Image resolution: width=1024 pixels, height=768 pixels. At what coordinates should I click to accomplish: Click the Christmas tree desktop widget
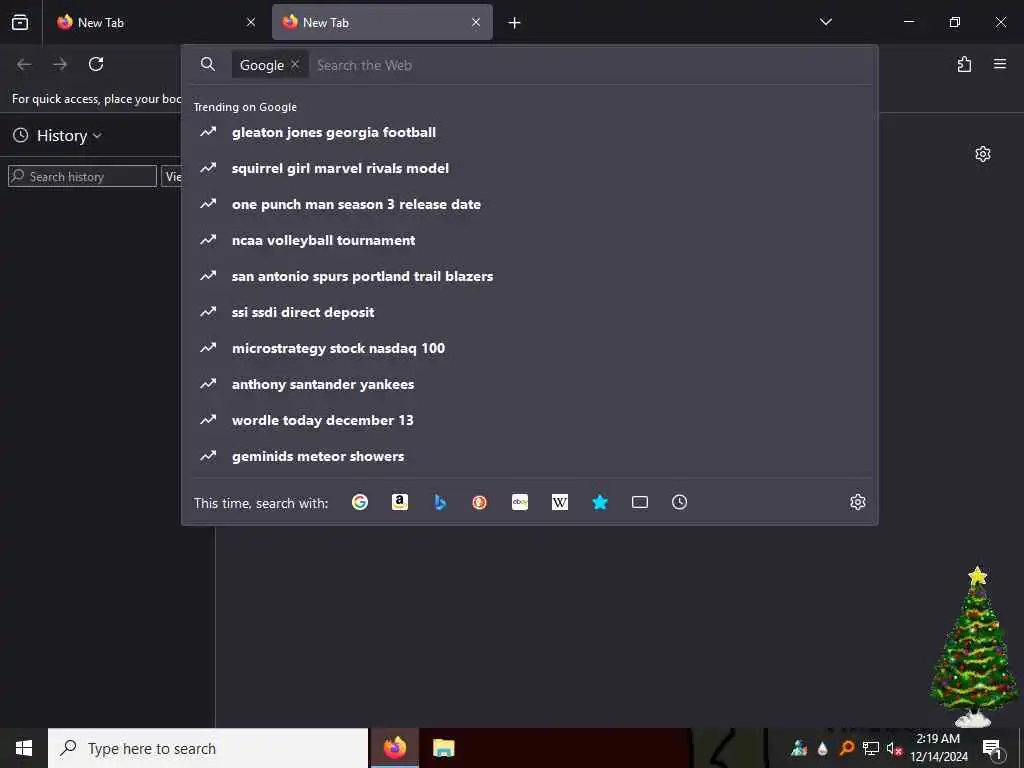point(974,647)
